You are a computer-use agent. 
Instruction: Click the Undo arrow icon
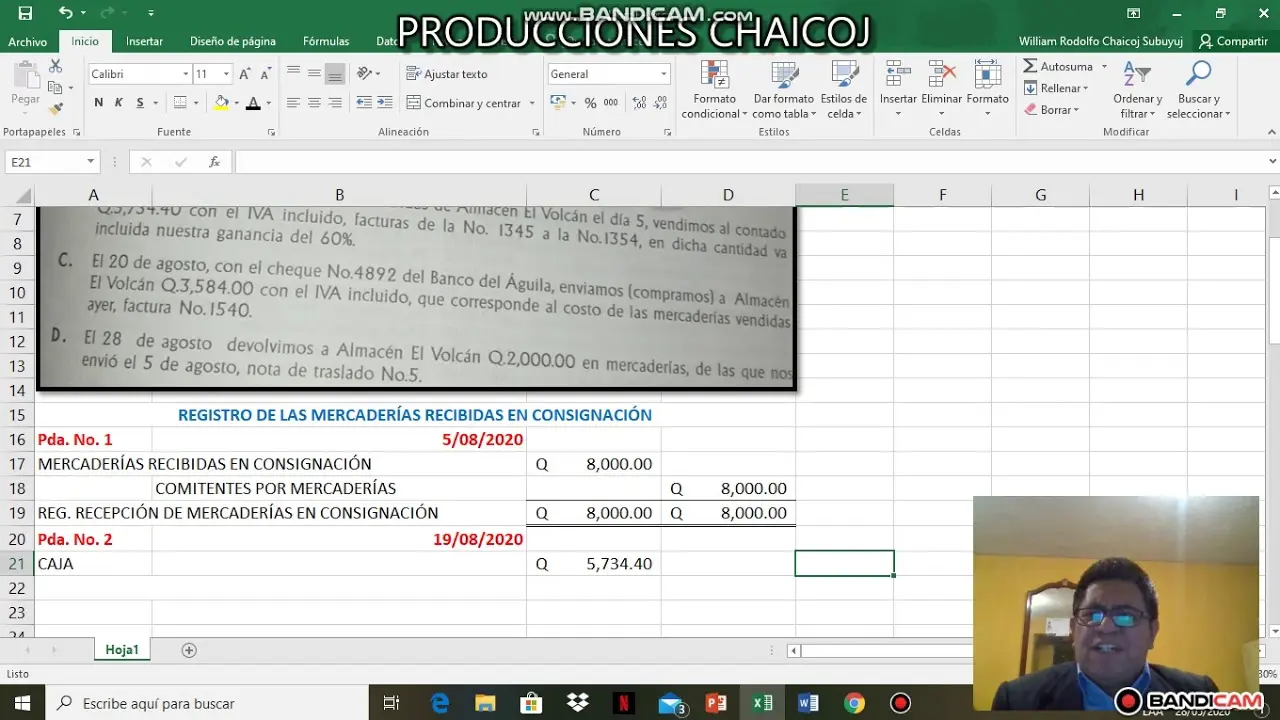pos(65,13)
